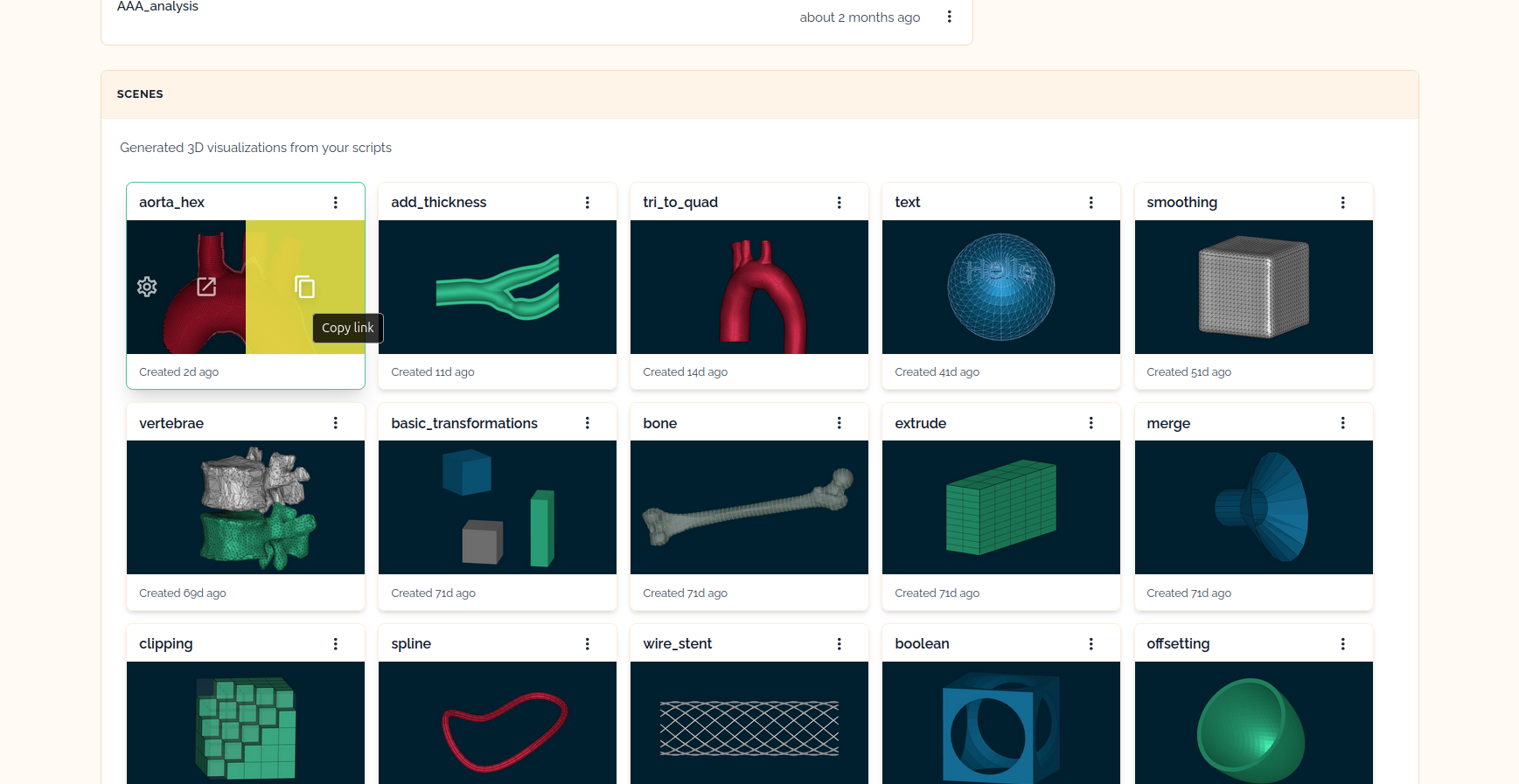Open three-dot menu for smoothing scene
1519x784 pixels.
(1342, 203)
